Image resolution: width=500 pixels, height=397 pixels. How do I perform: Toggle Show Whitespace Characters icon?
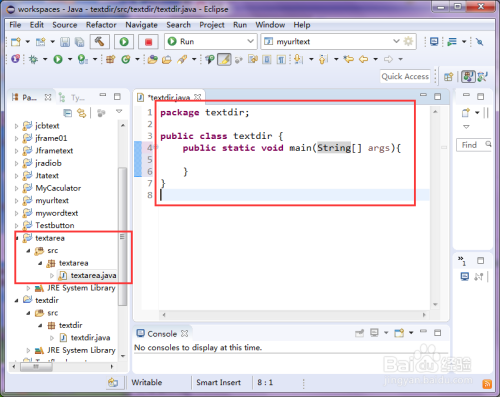pos(281,59)
